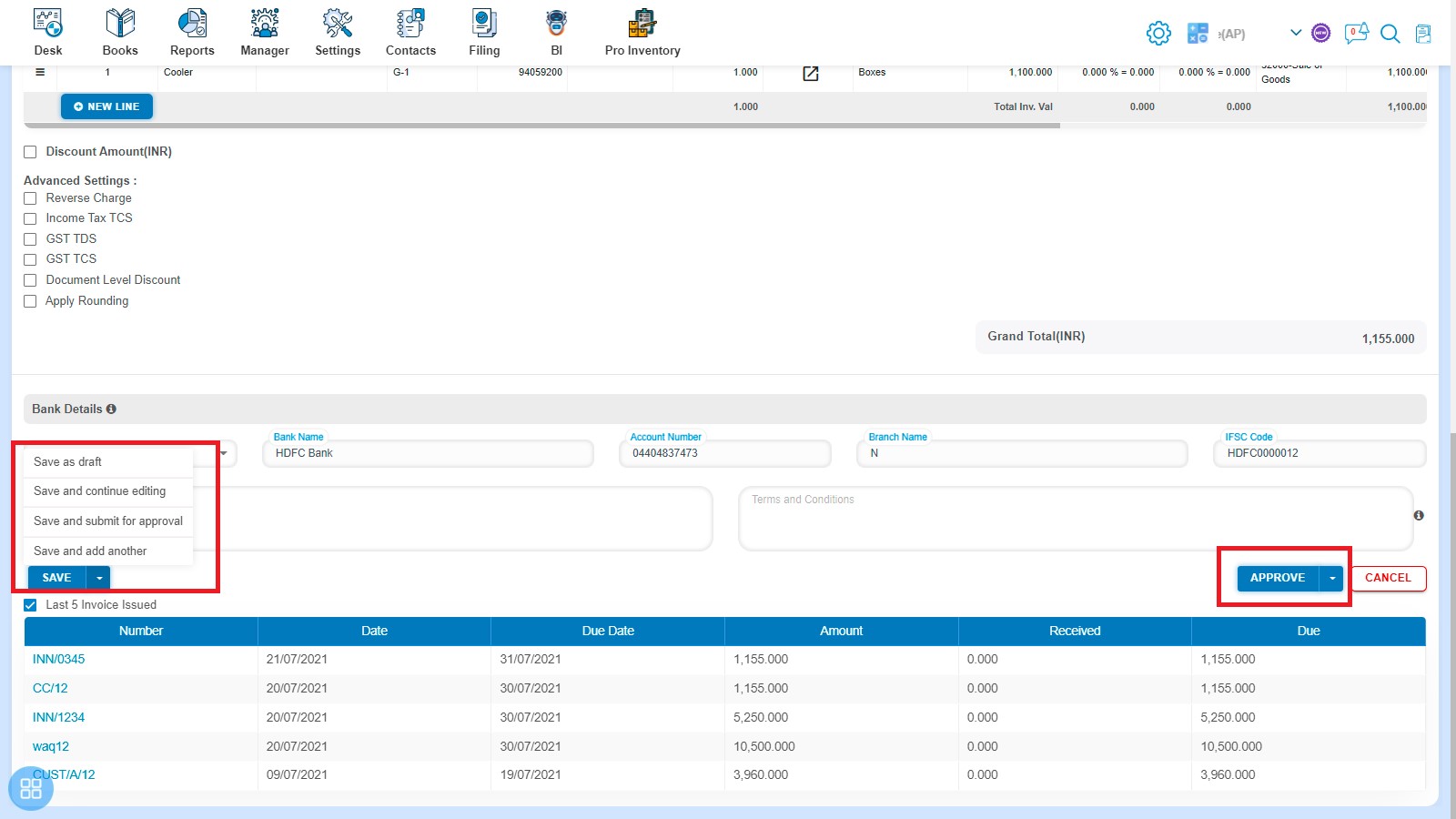Screen dimensions: 1456x819
Task: Open invoice CC/12 link
Action: point(50,689)
